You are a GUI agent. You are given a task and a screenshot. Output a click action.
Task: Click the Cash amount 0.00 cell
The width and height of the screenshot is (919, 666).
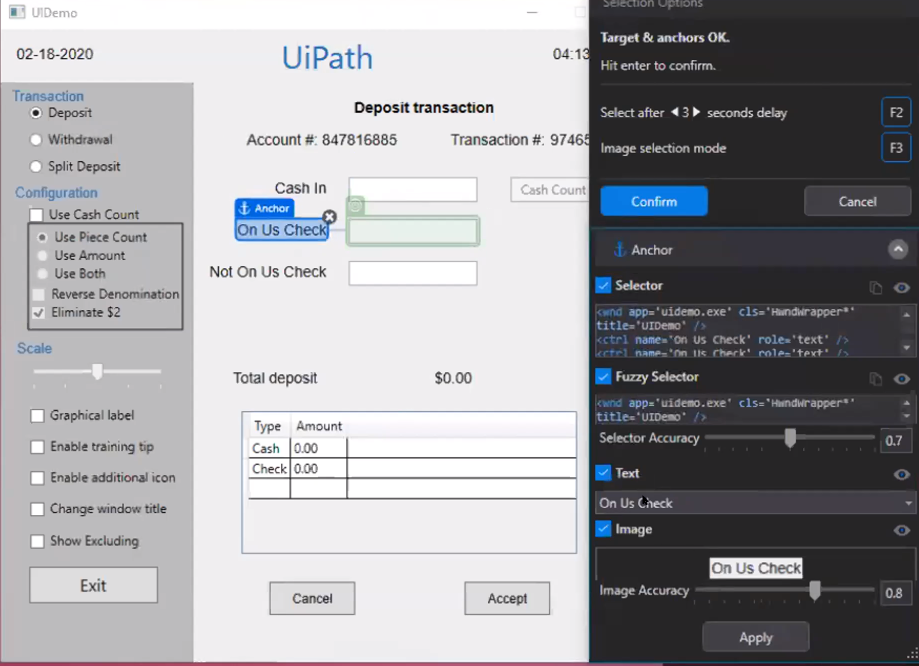pos(318,448)
